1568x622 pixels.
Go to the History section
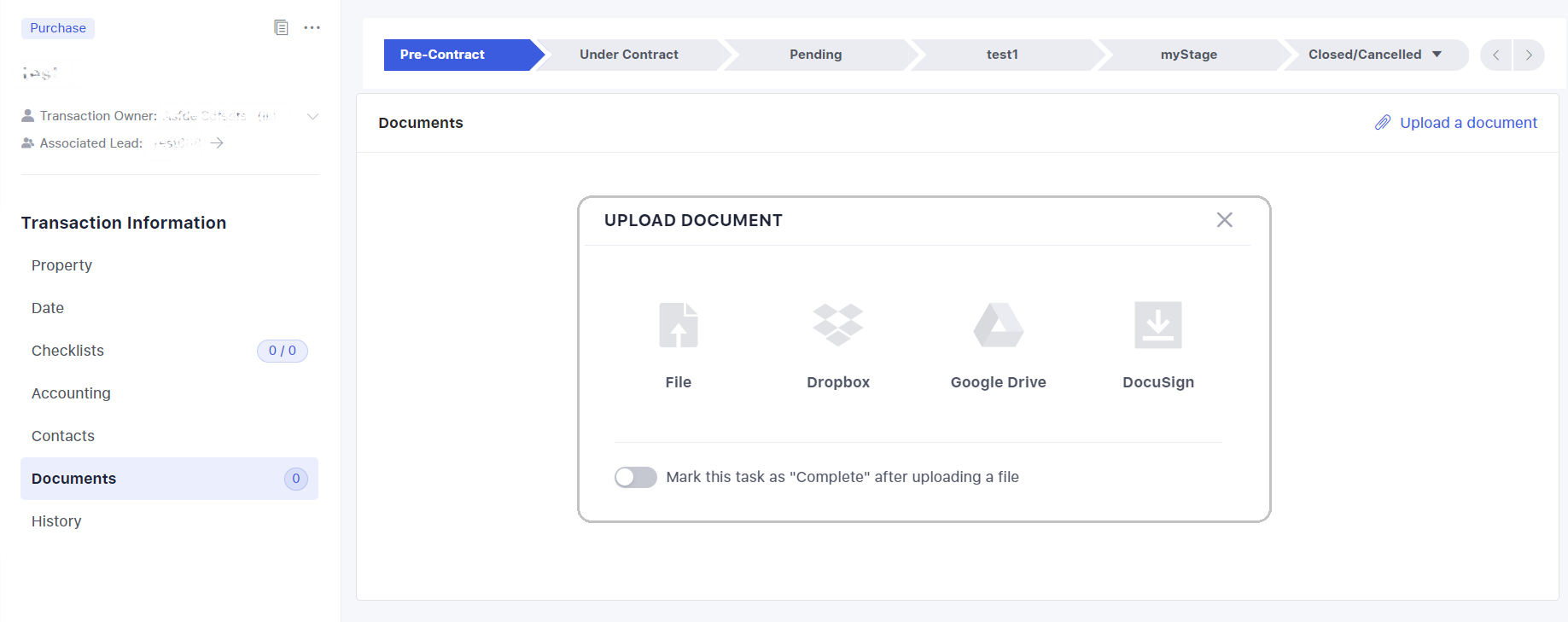[x=56, y=521]
